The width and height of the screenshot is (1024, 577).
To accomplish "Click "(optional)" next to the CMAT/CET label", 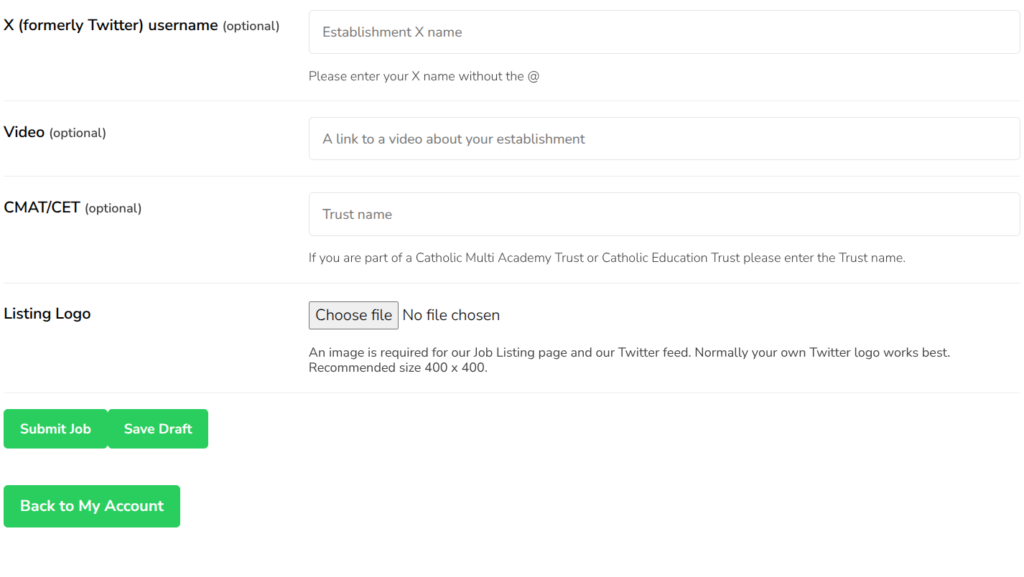I will click(x=113, y=209).
